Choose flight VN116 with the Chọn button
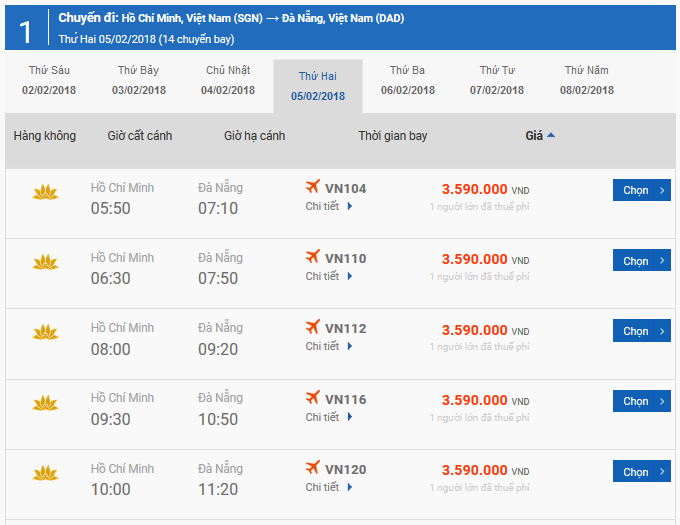This screenshot has height=525, width=680. point(642,401)
